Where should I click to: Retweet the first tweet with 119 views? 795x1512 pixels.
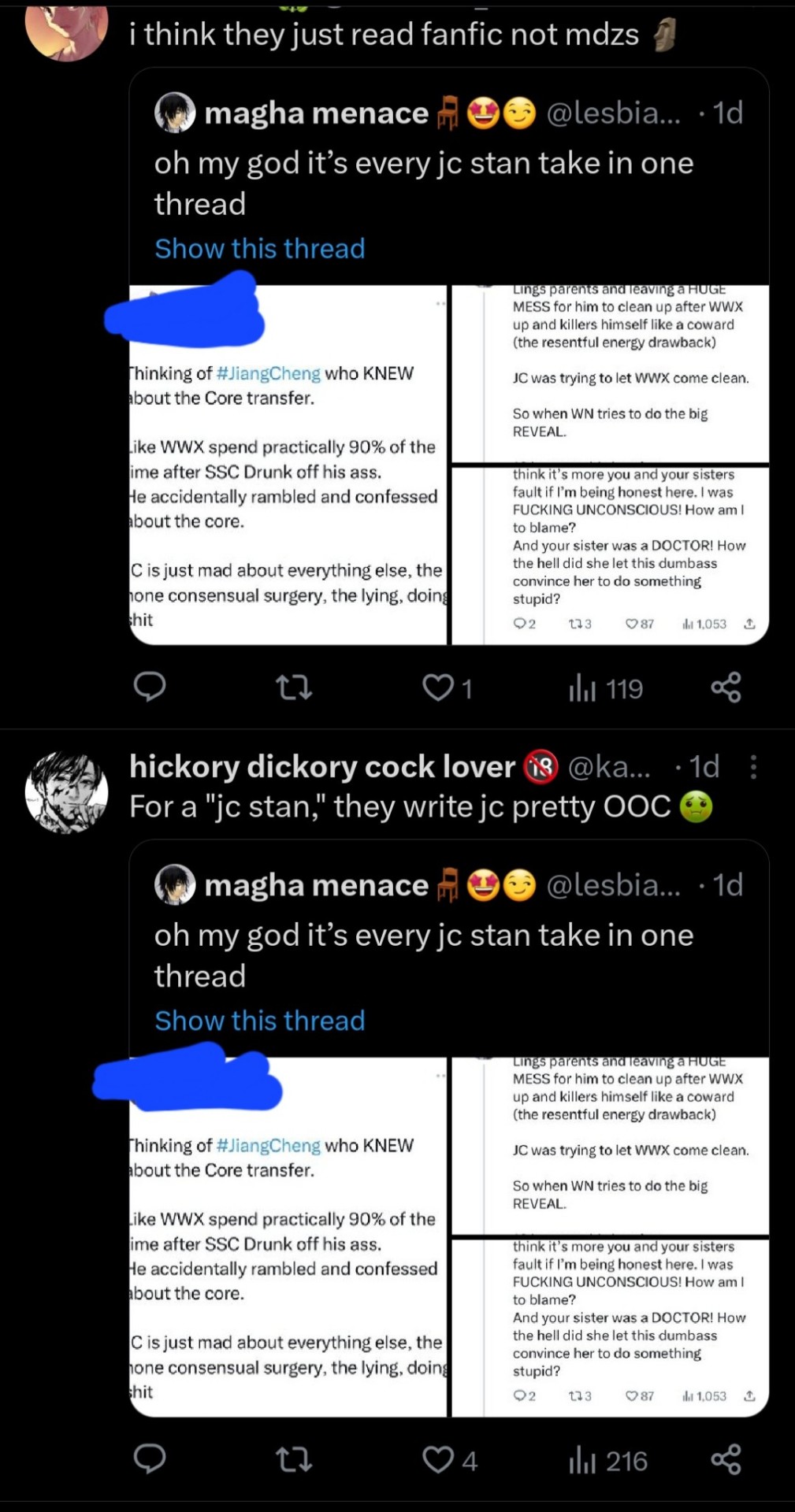coord(294,688)
